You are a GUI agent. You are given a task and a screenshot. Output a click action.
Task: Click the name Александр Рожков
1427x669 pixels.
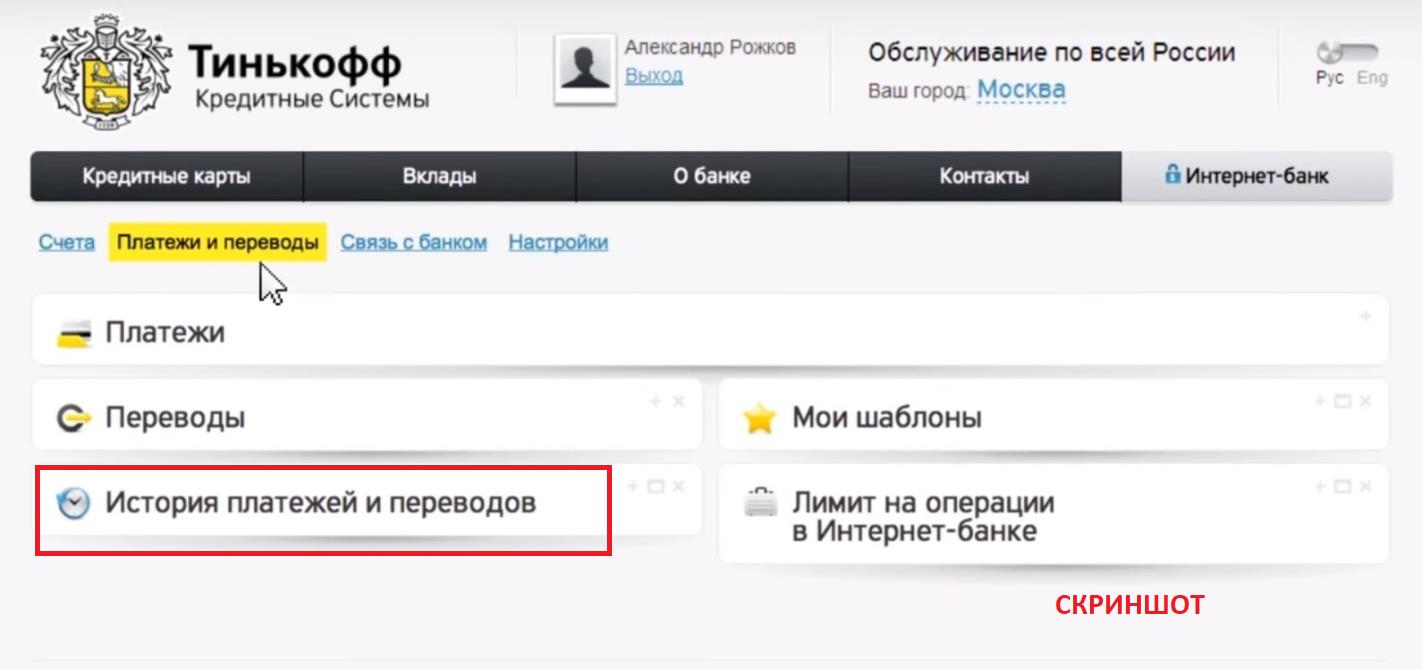[x=711, y=47]
